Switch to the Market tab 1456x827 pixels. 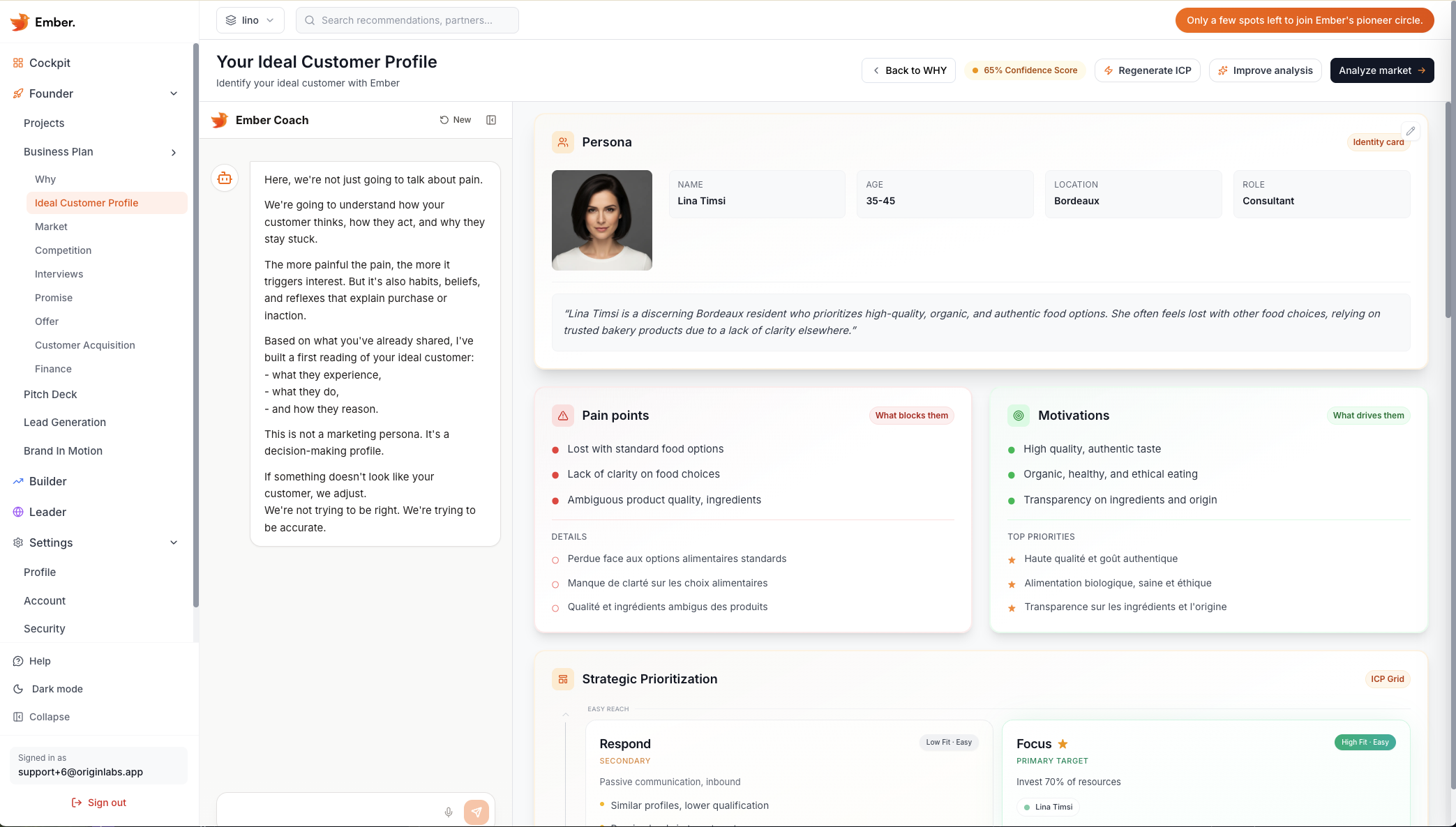pyautogui.click(x=51, y=227)
